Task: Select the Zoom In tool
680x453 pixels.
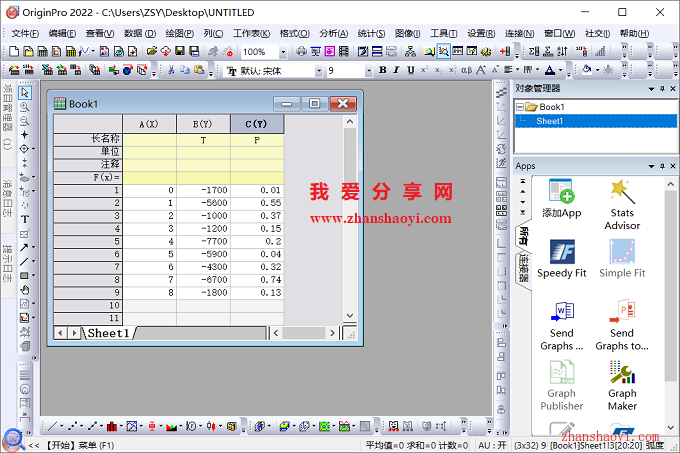Action: [x=25, y=107]
